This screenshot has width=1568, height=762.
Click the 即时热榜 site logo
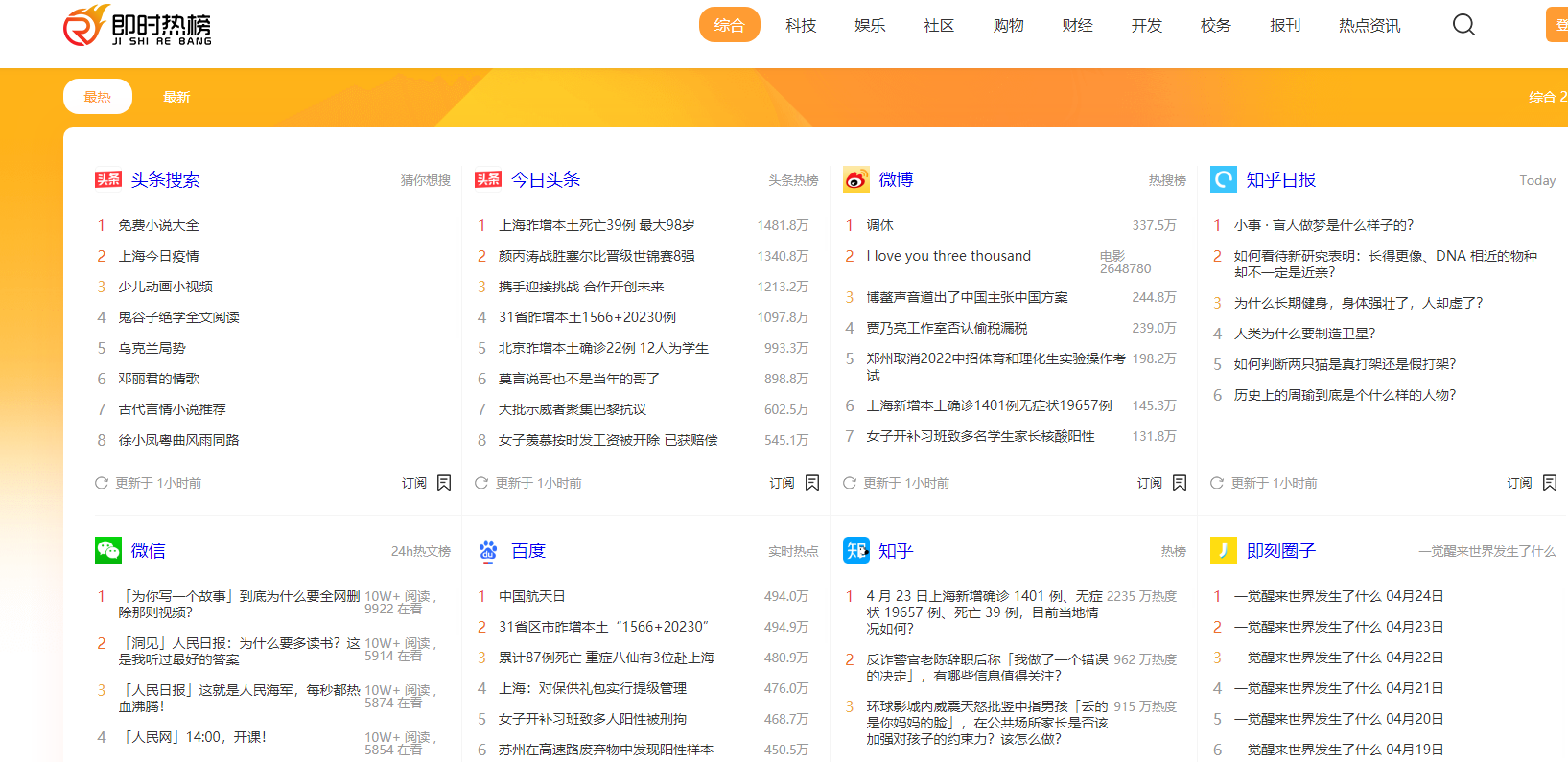137,26
